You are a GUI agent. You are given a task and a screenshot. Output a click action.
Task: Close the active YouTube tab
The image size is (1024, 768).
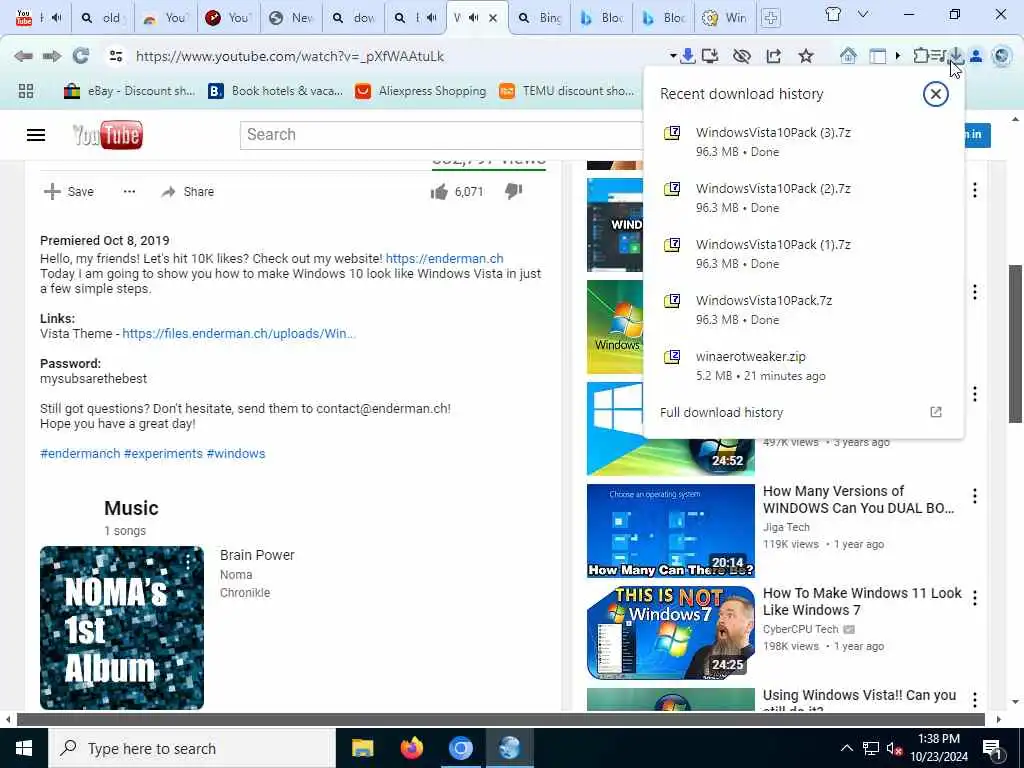(493, 18)
